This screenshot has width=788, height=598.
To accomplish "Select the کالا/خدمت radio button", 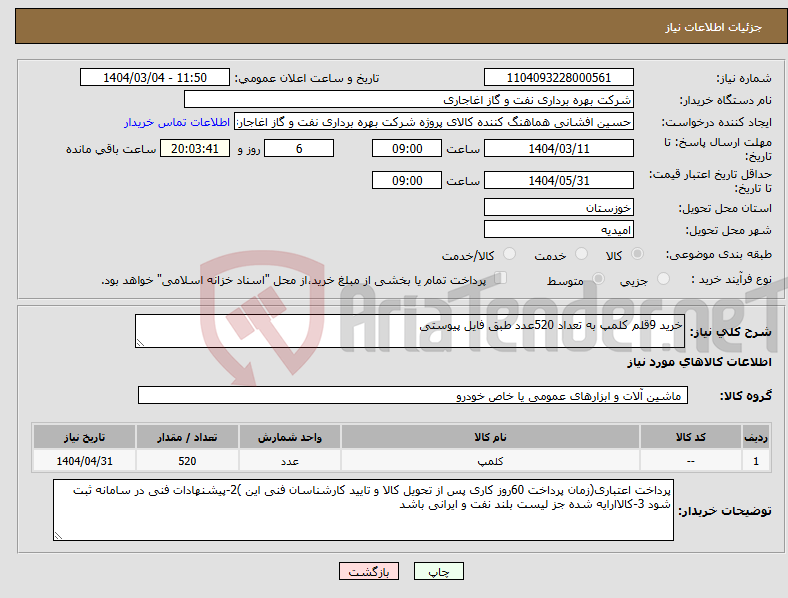I will (x=510, y=254).
